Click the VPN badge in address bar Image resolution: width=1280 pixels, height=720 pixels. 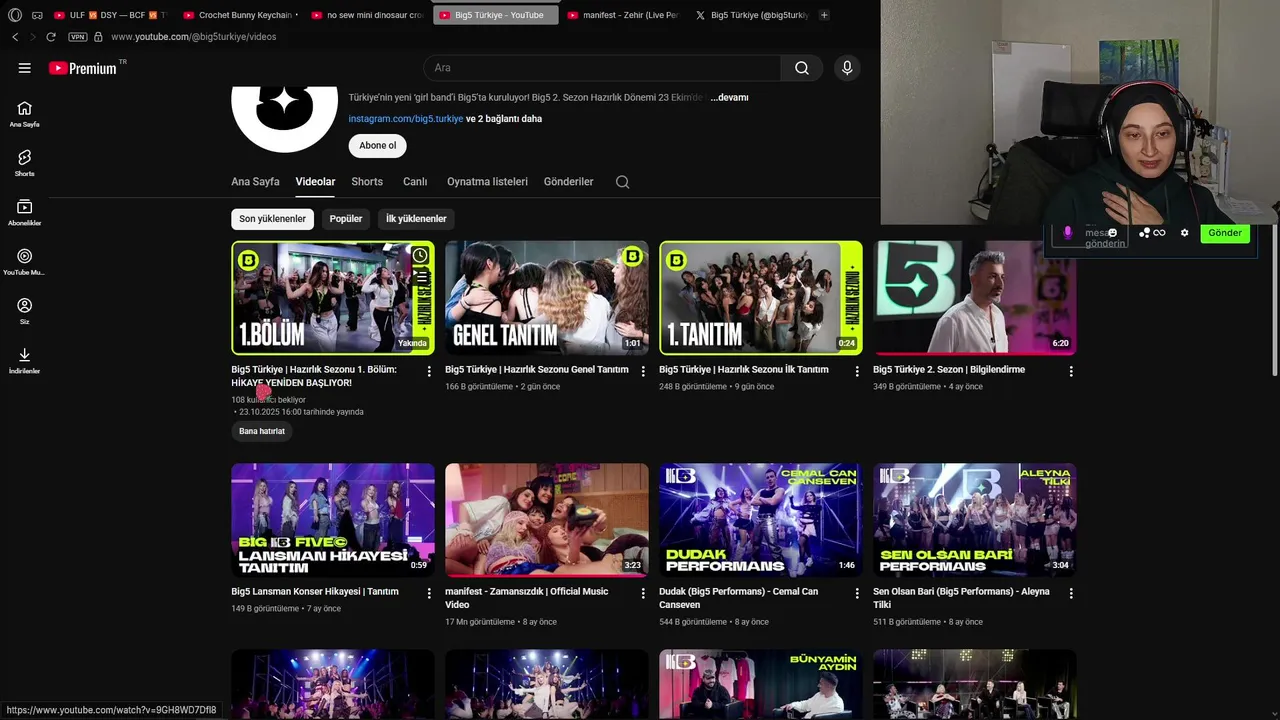pos(78,37)
